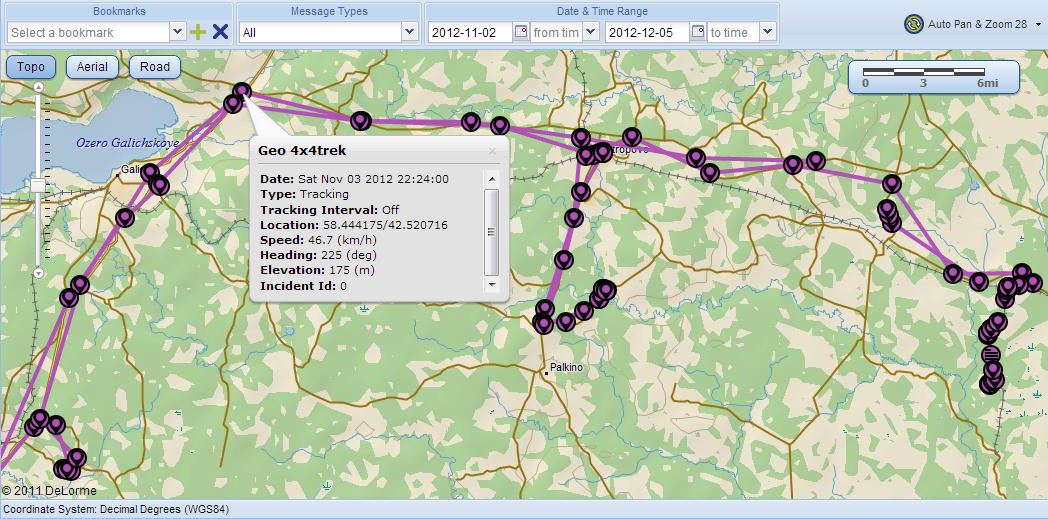The height and width of the screenshot is (519, 1048).
Task: Switch map to Aerial view
Action: click(92, 67)
